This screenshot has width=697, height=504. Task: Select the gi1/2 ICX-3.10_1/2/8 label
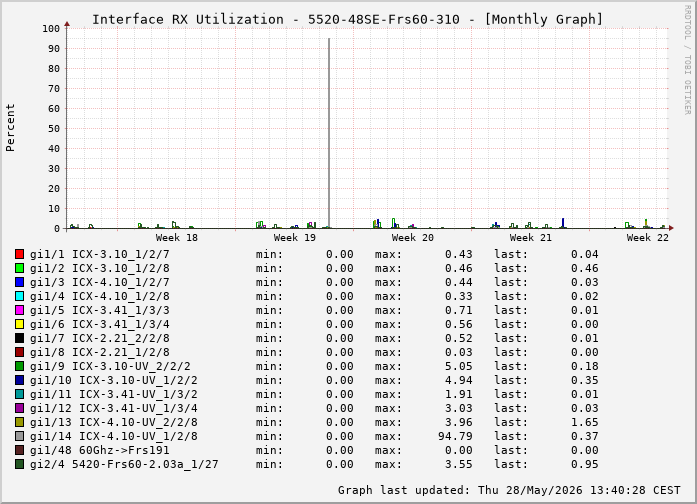tap(100, 268)
